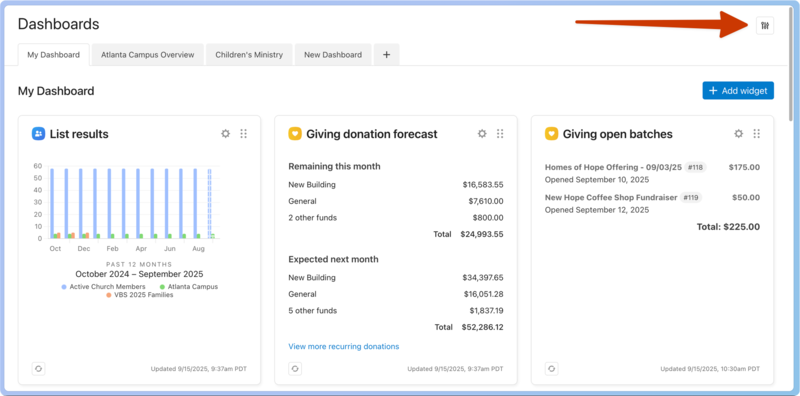Click the 'Remaining this month' heading
This screenshot has height=396, width=800.
(x=334, y=166)
